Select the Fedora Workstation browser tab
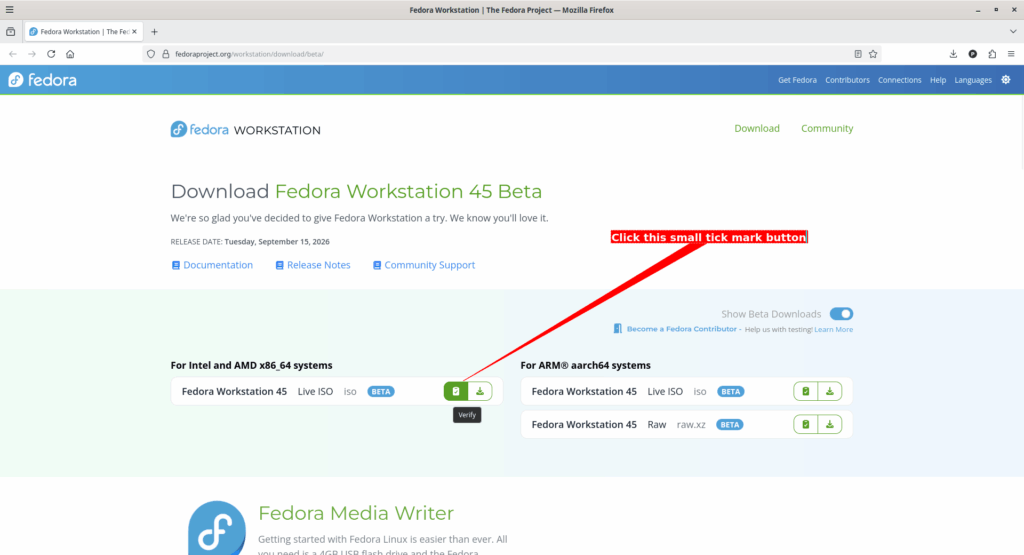The width and height of the screenshot is (1024, 555). coord(84,31)
